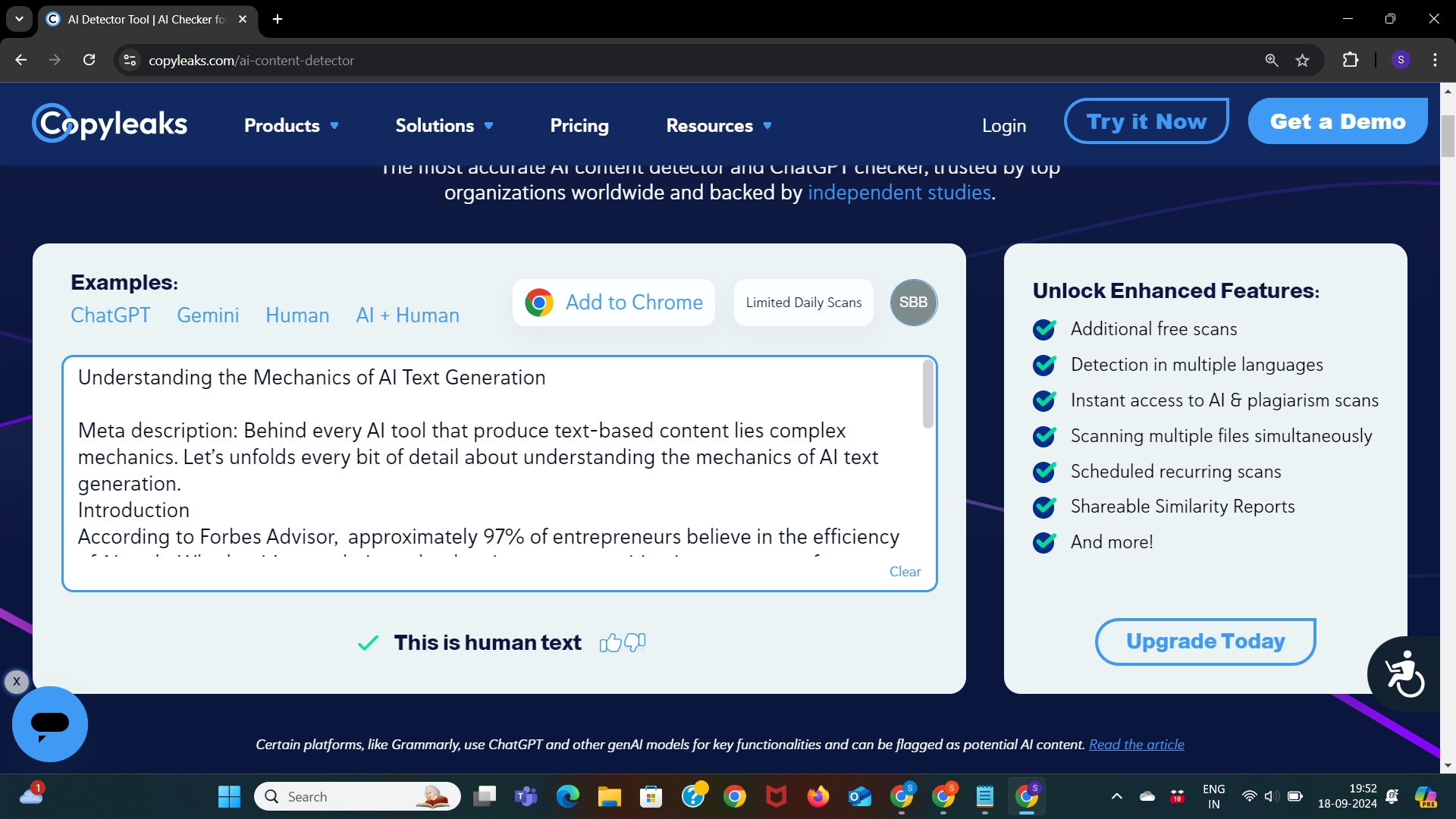The height and width of the screenshot is (819, 1456).
Task: Bookmark this page with the star icon
Action: click(x=1303, y=60)
